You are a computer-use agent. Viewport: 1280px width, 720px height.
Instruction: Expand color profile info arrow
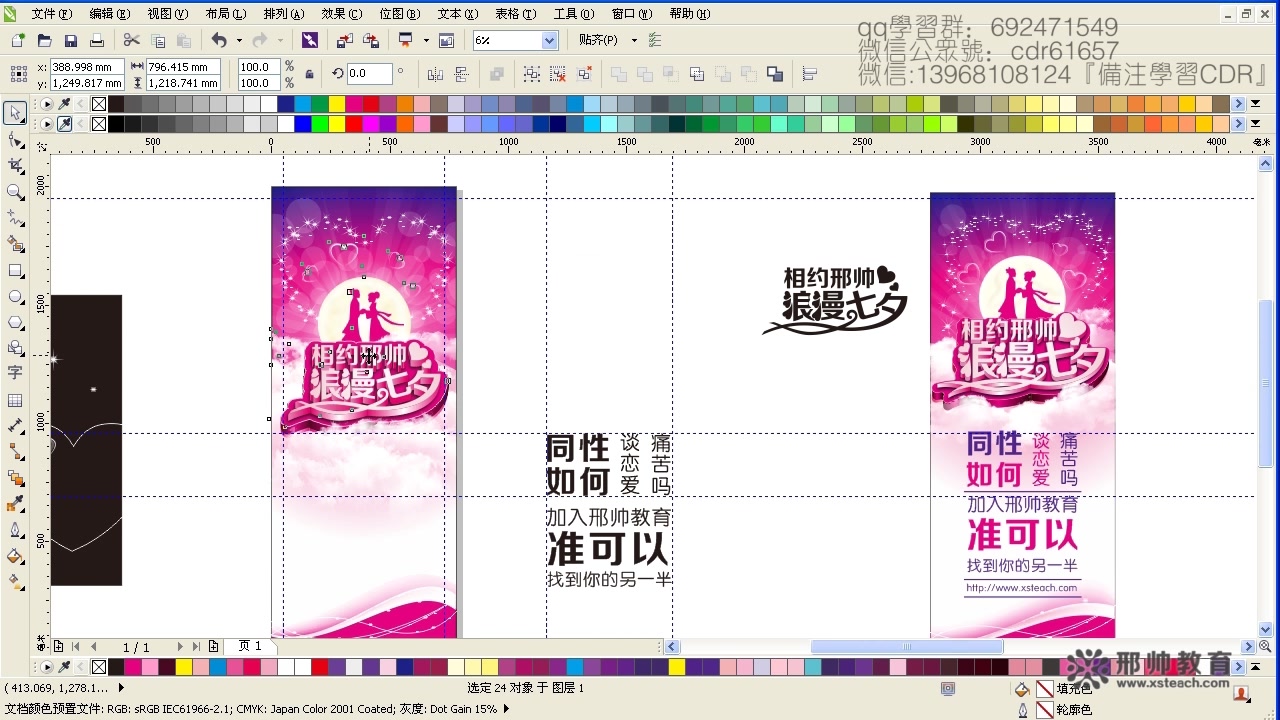click(x=506, y=709)
